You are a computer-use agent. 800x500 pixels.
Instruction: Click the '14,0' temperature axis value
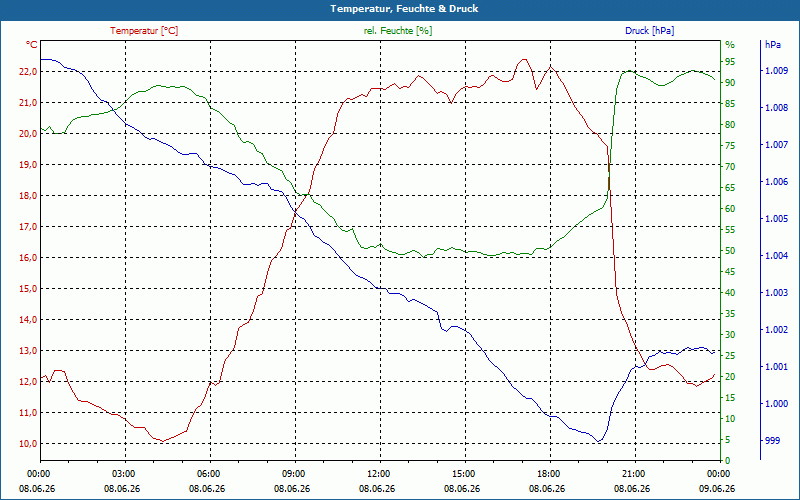(x=28, y=320)
